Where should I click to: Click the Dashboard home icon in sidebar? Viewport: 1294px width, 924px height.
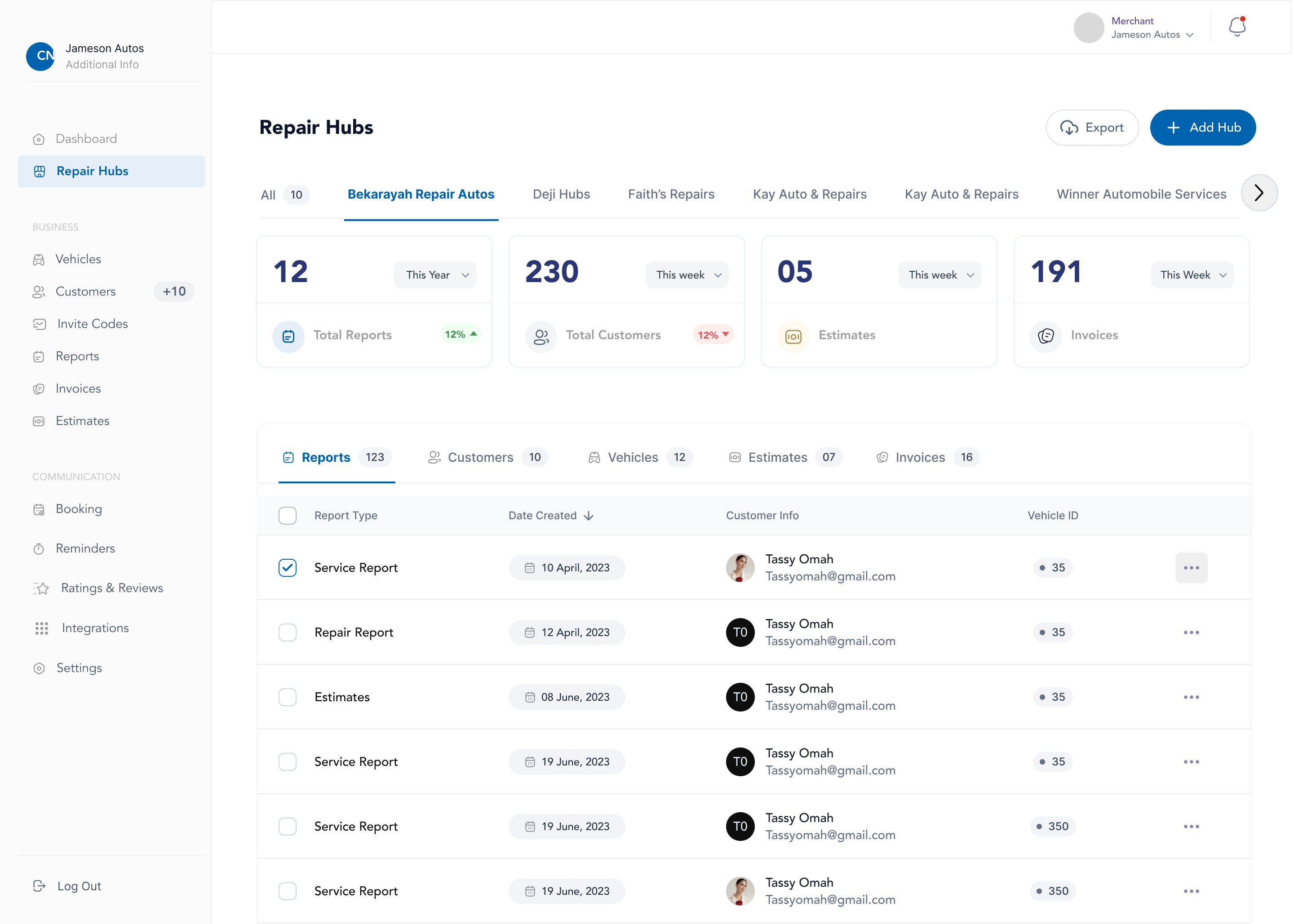pos(39,139)
